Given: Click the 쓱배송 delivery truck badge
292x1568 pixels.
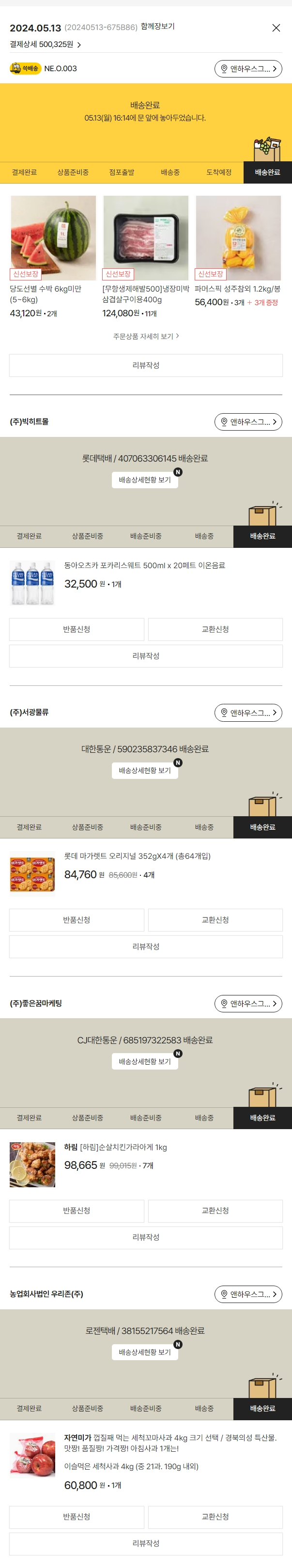Looking at the screenshot, I should tap(24, 69).
